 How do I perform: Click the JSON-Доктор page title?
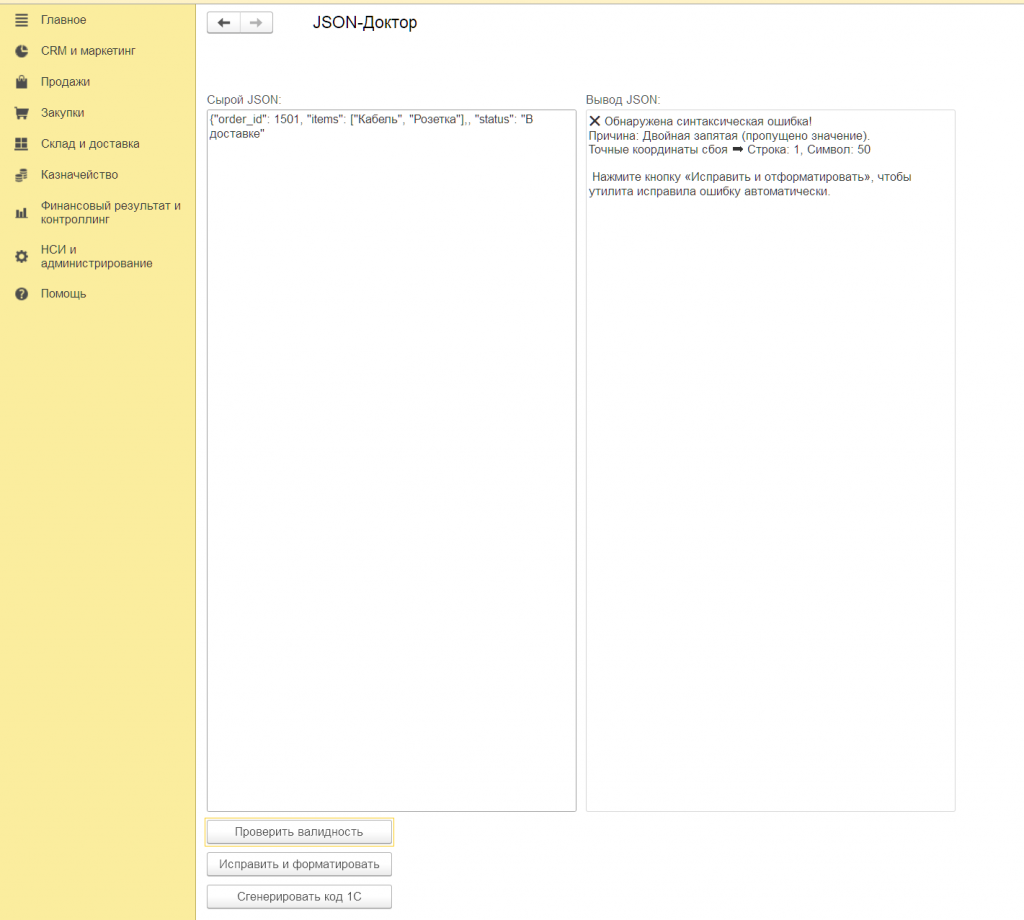click(364, 23)
